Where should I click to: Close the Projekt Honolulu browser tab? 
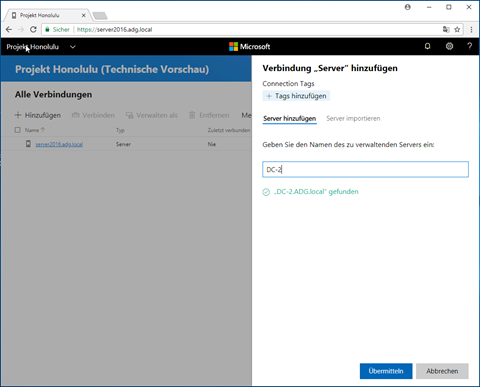click(84, 15)
